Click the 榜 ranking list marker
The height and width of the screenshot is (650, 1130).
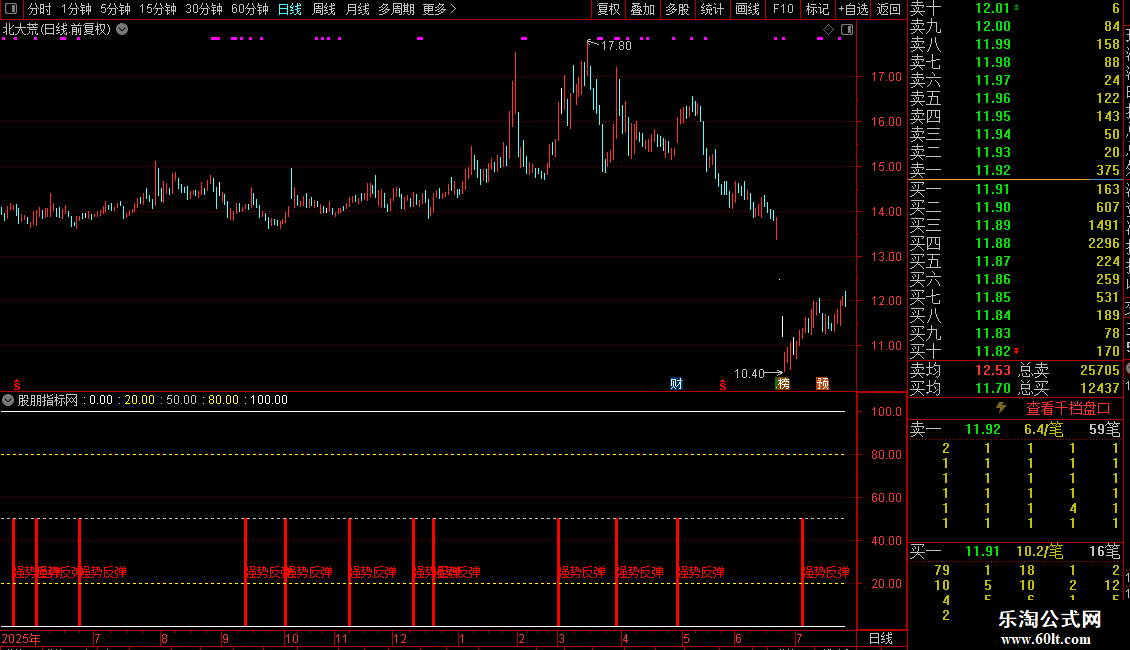click(x=783, y=383)
